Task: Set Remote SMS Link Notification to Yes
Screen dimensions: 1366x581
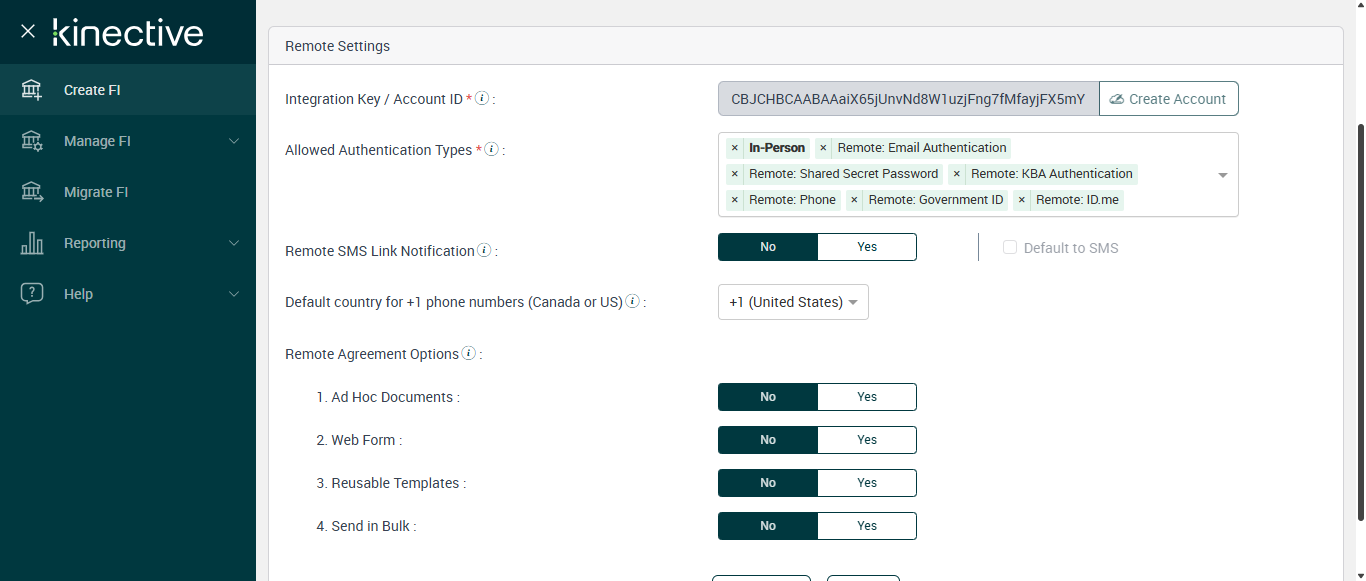Action: [x=866, y=247]
